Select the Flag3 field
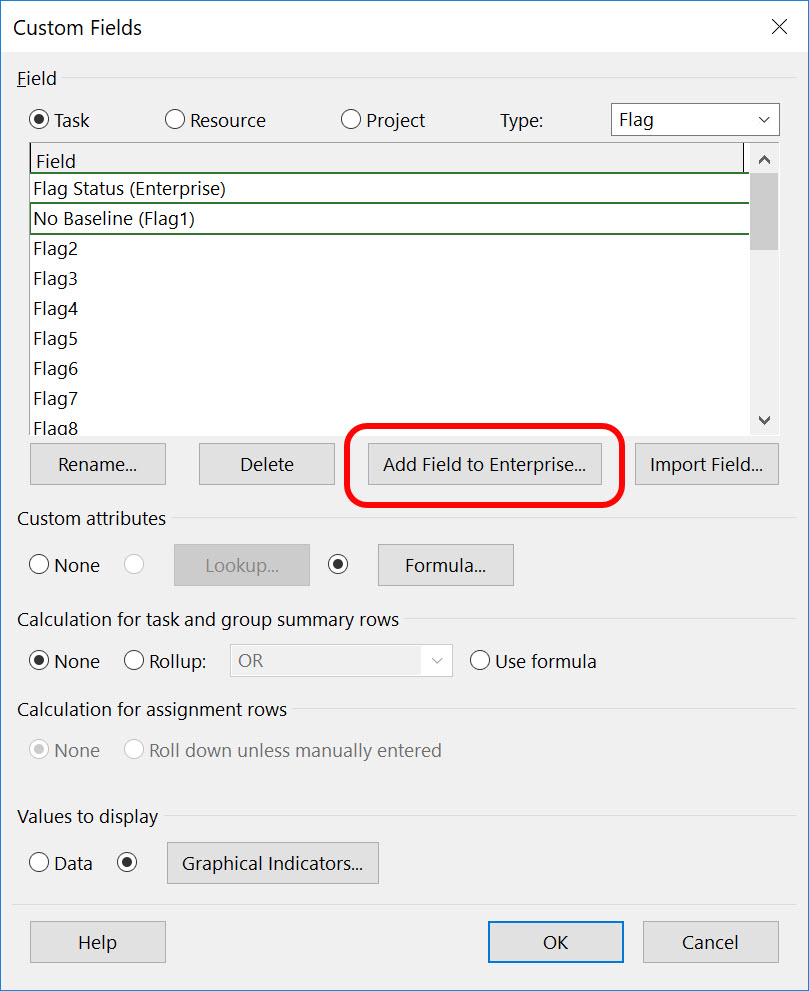The height and width of the screenshot is (991, 809). coord(389,279)
